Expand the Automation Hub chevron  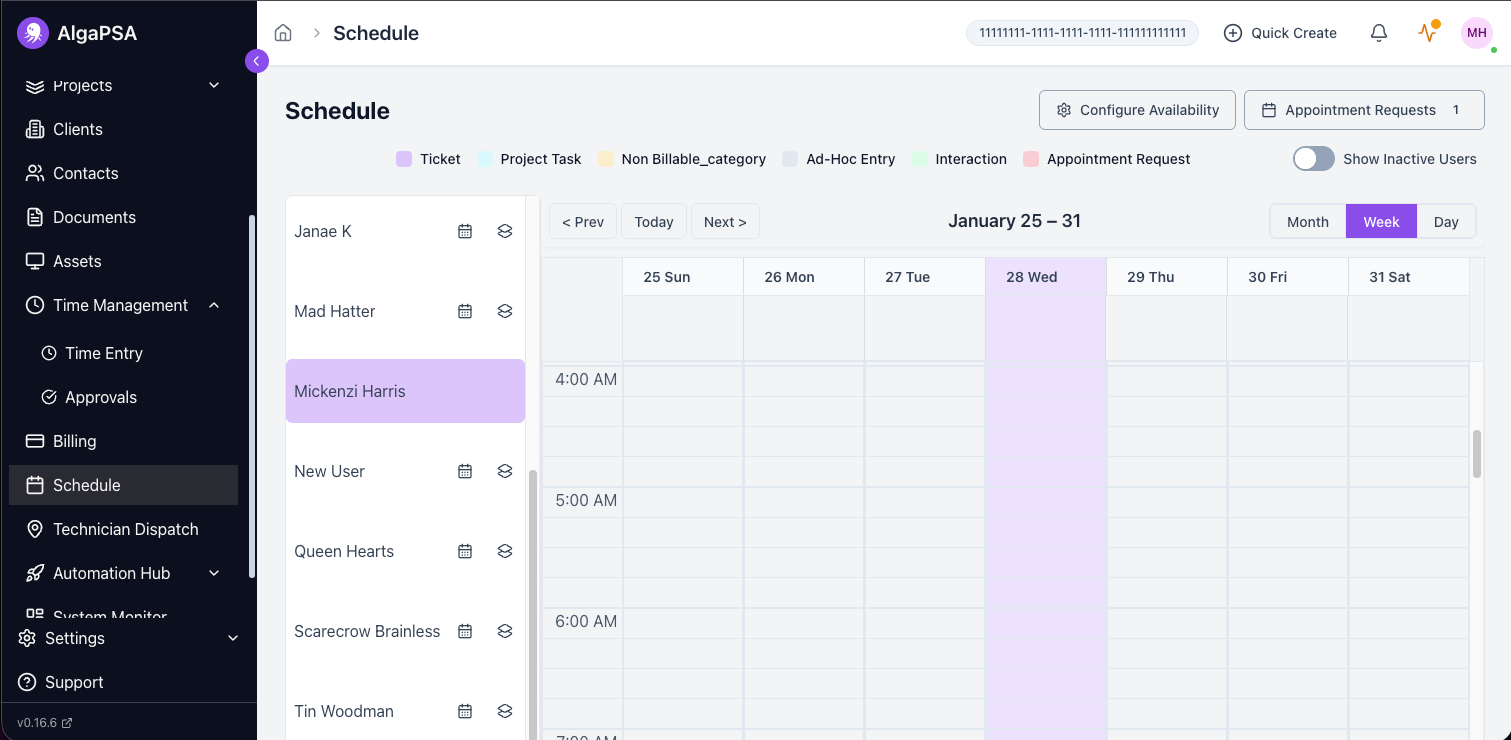[214, 573]
